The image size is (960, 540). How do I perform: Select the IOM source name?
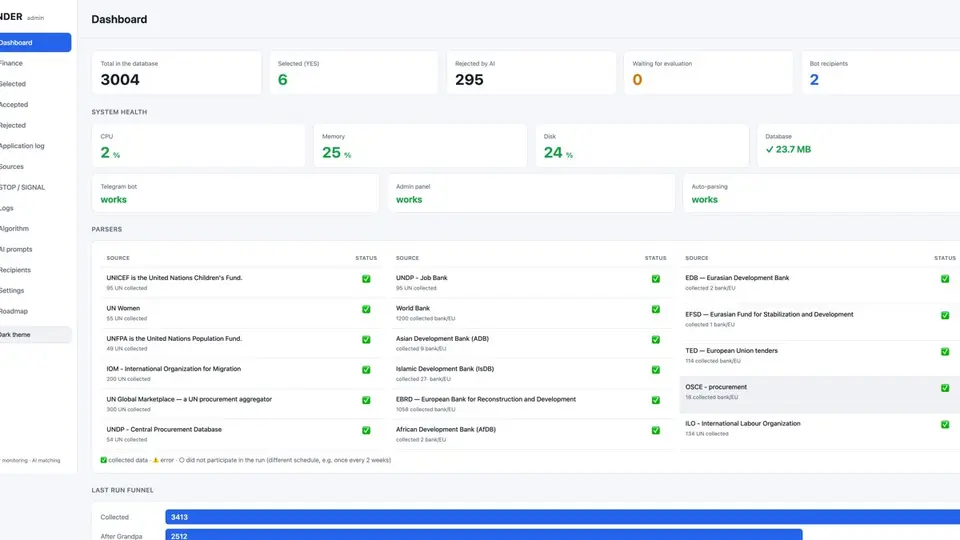174,369
